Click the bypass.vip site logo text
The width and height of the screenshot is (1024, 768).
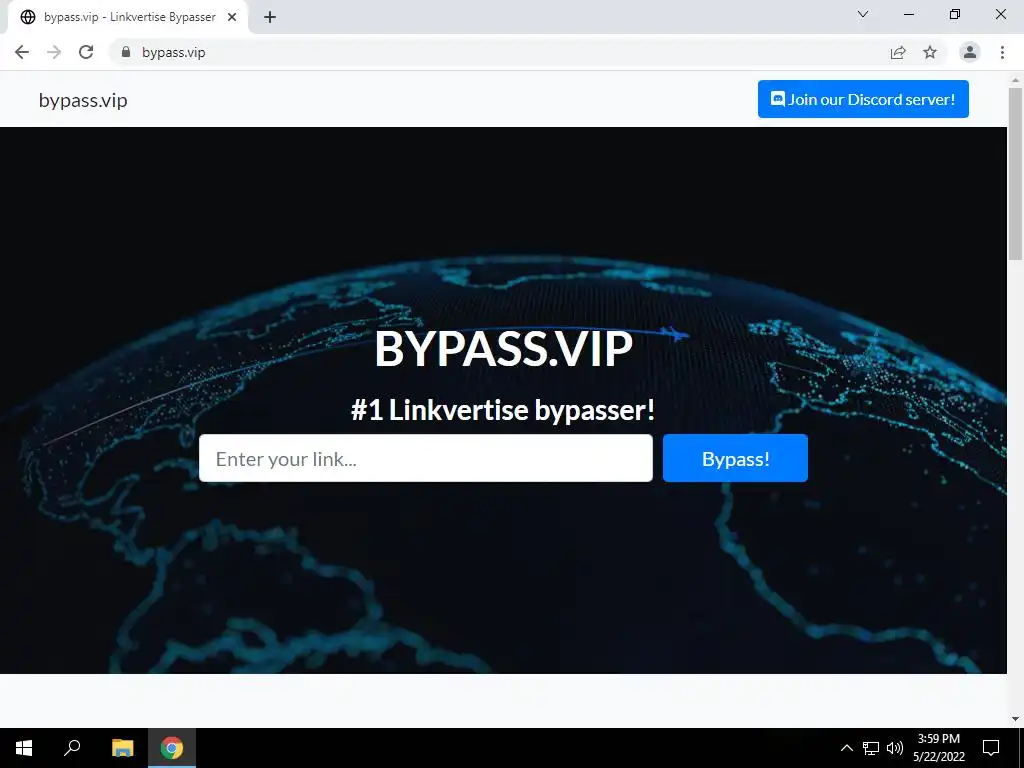pyautogui.click(x=83, y=100)
